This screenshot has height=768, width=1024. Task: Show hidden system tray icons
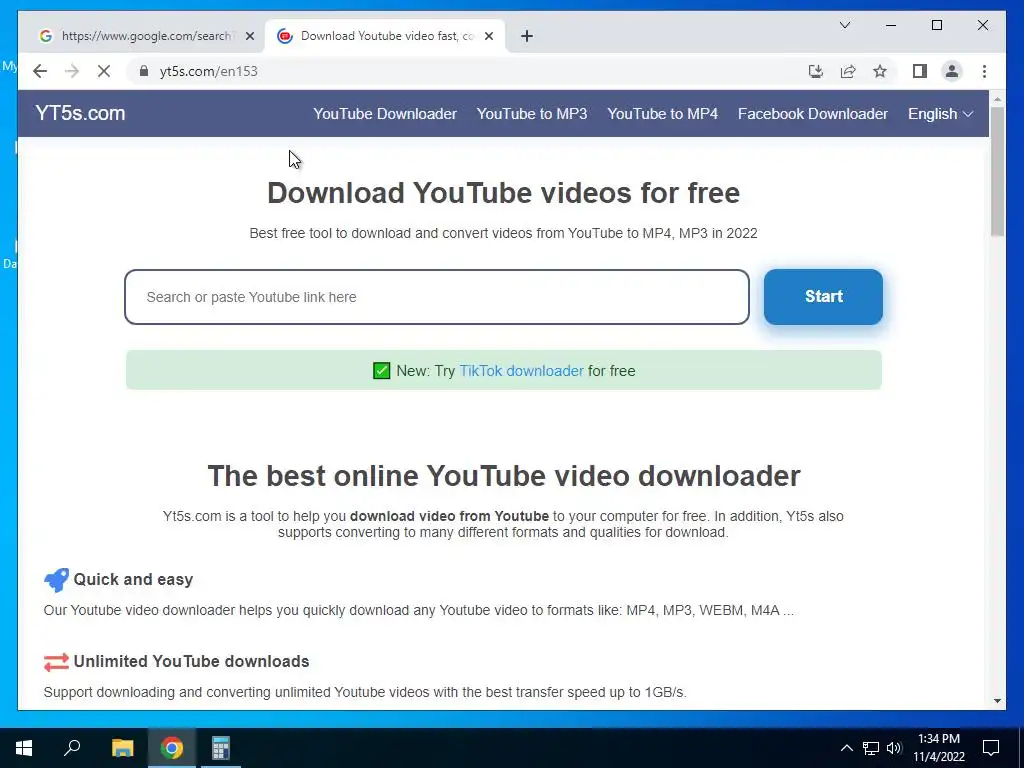click(x=846, y=748)
